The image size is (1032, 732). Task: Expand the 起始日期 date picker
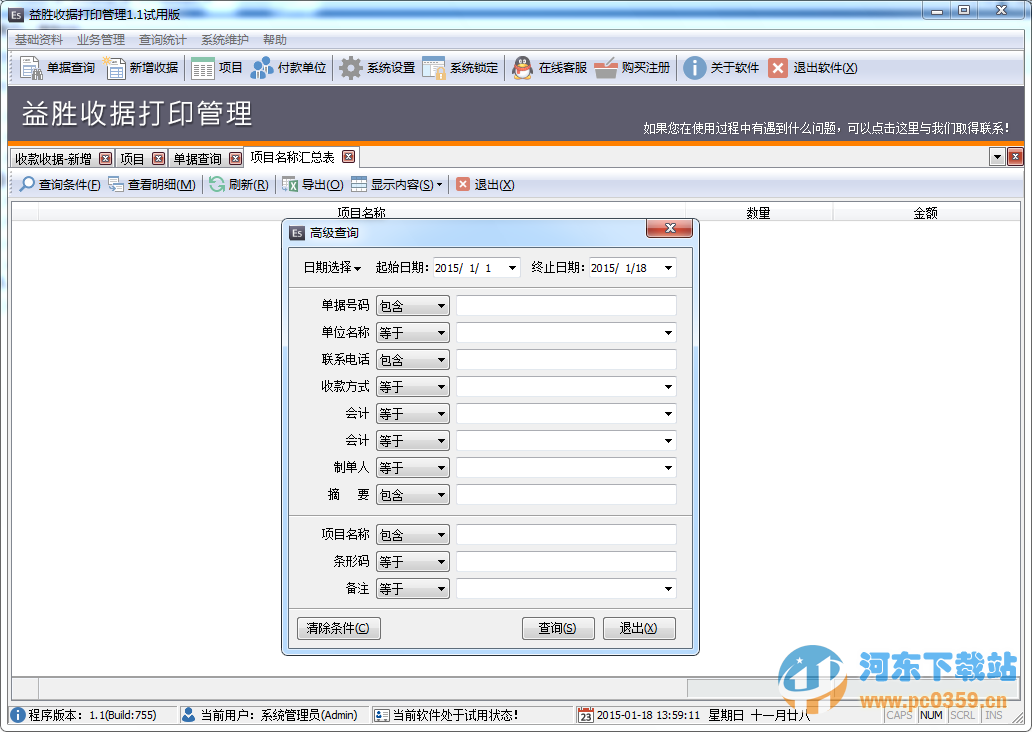[511, 267]
